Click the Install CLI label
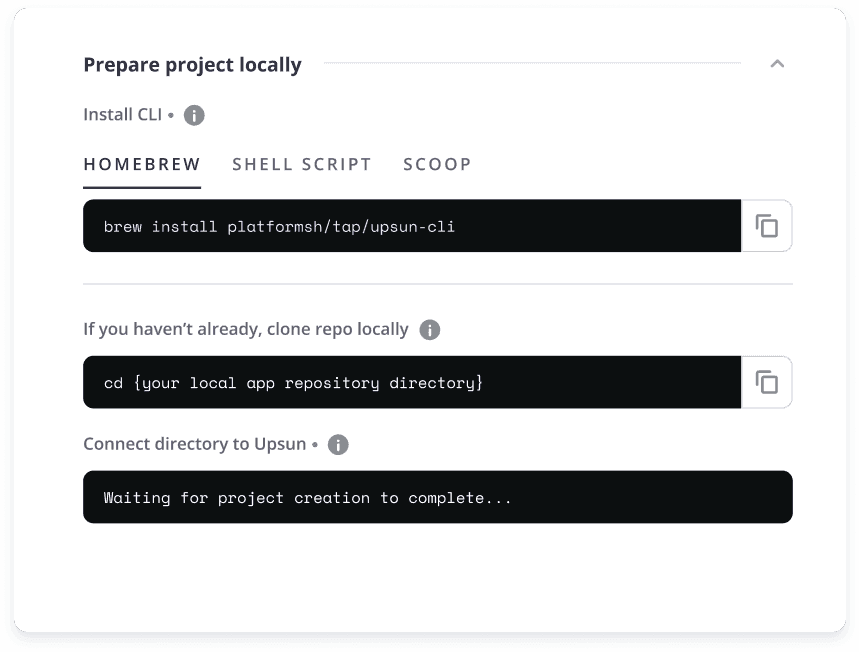This screenshot has width=859, height=652. point(123,115)
